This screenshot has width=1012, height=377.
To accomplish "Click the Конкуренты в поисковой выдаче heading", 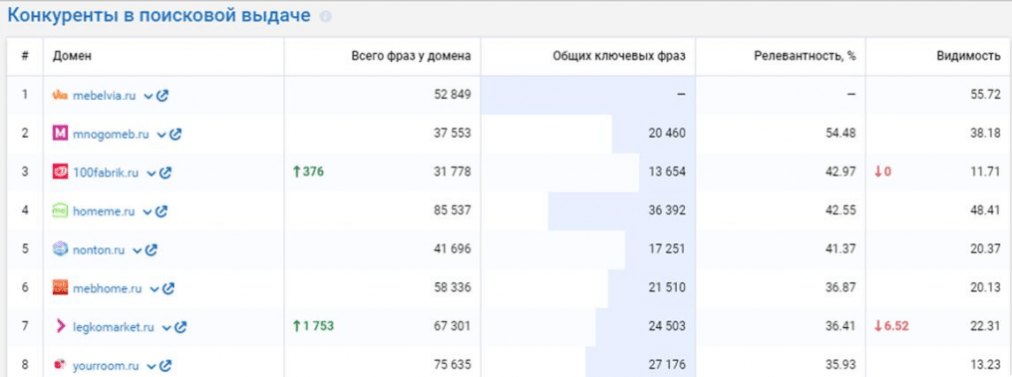I will pos(159,16).
